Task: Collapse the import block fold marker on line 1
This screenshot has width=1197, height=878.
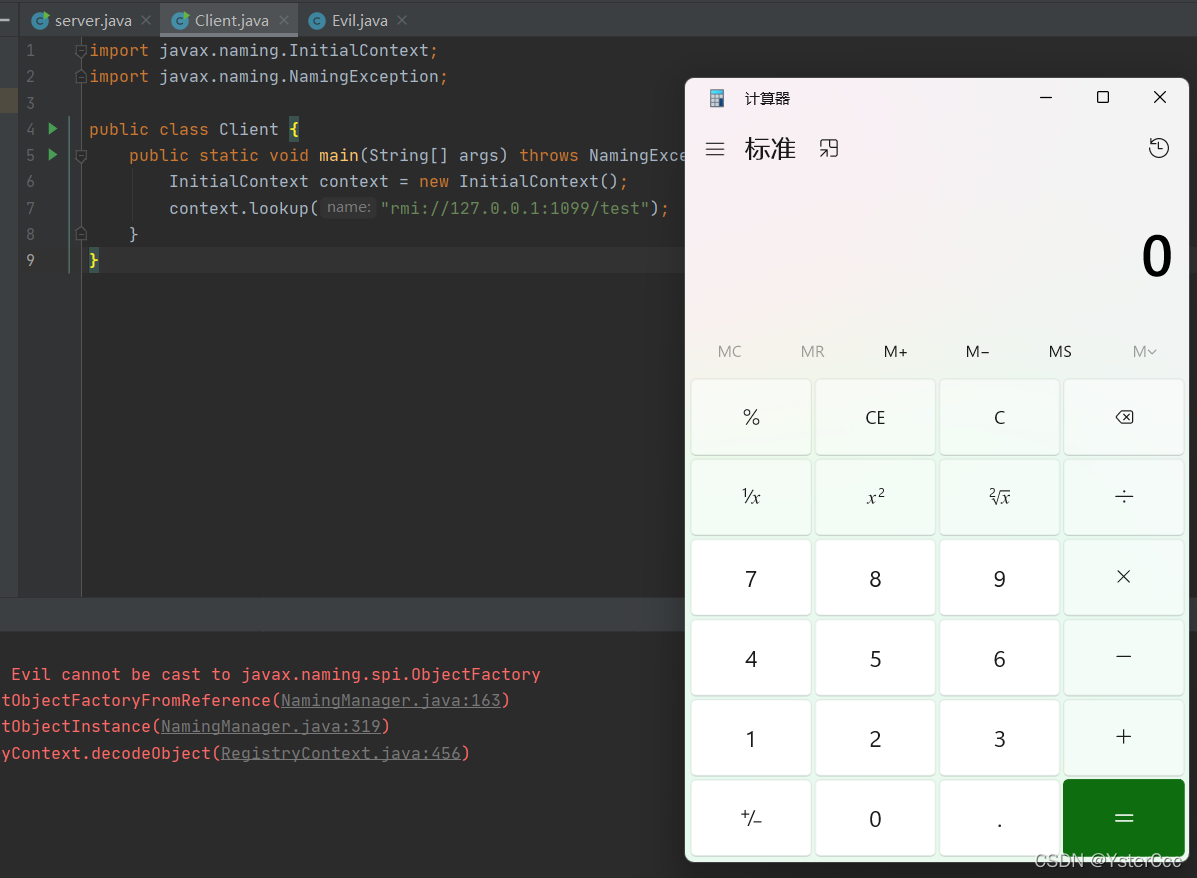Action: (81, 50)
